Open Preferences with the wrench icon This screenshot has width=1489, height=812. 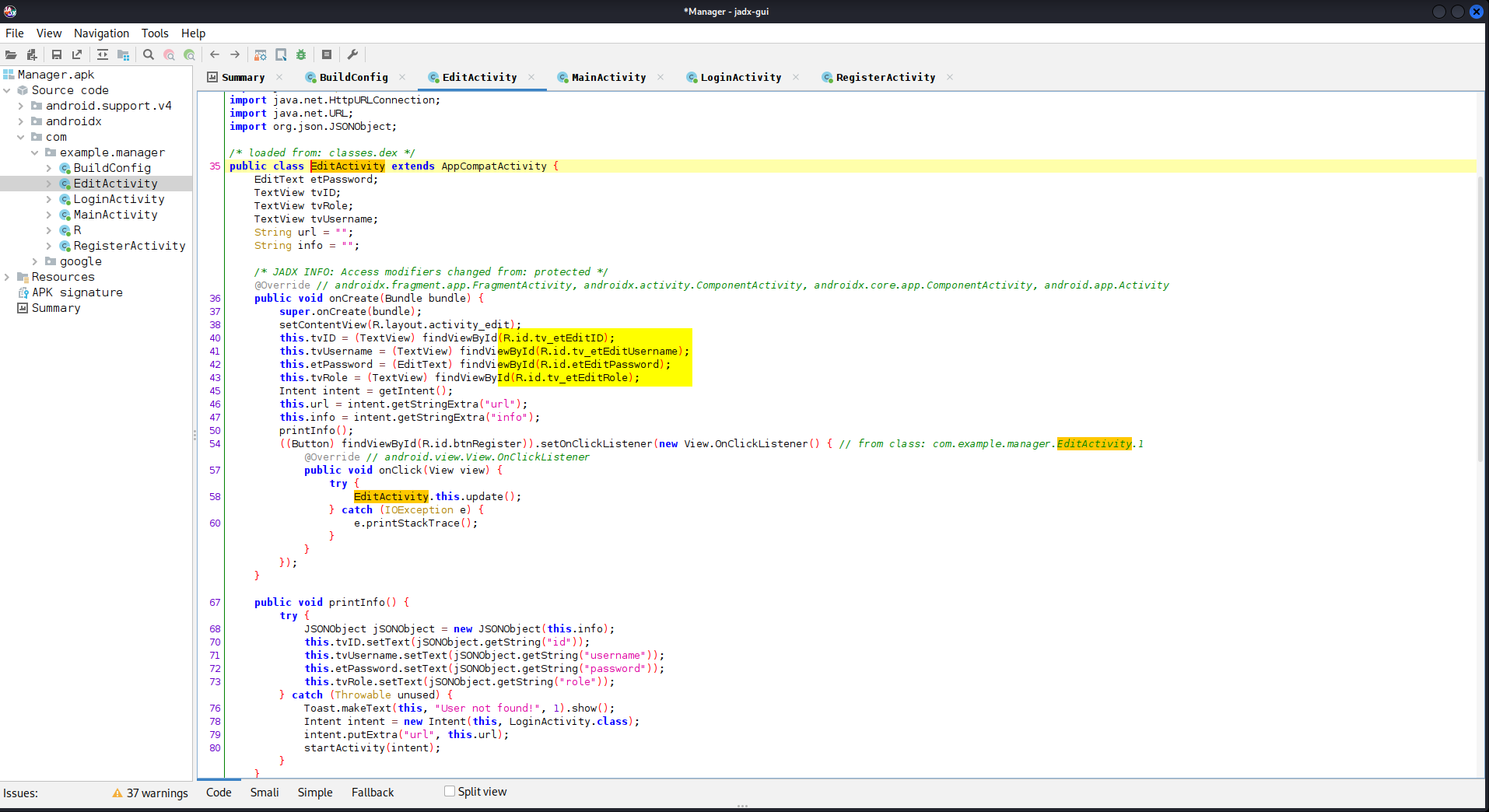(x=352, y=54)
